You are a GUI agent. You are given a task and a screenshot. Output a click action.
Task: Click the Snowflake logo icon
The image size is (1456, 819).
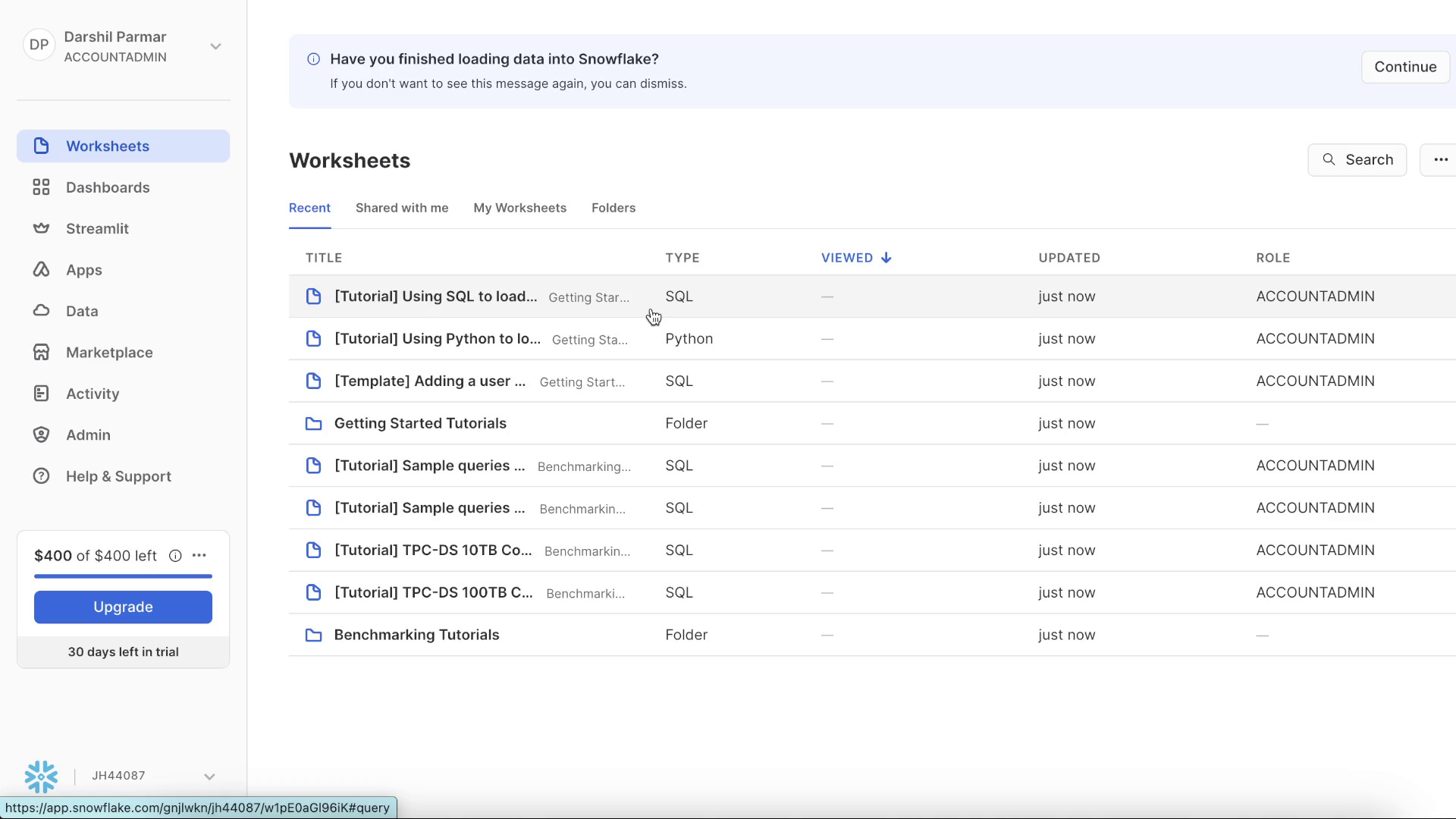[41, 777]
